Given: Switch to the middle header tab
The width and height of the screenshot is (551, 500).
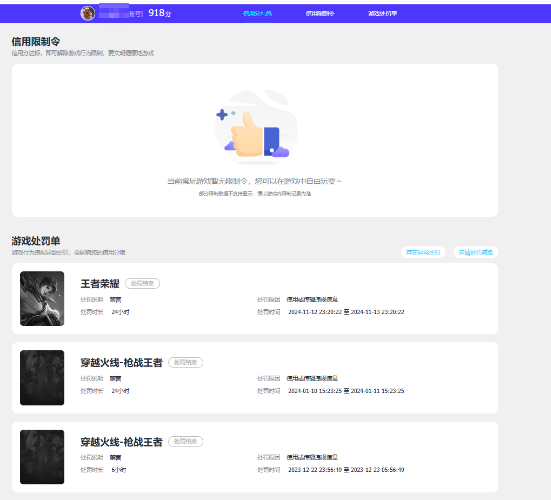Looking at the screenshot, I should [x=320, y=13].
